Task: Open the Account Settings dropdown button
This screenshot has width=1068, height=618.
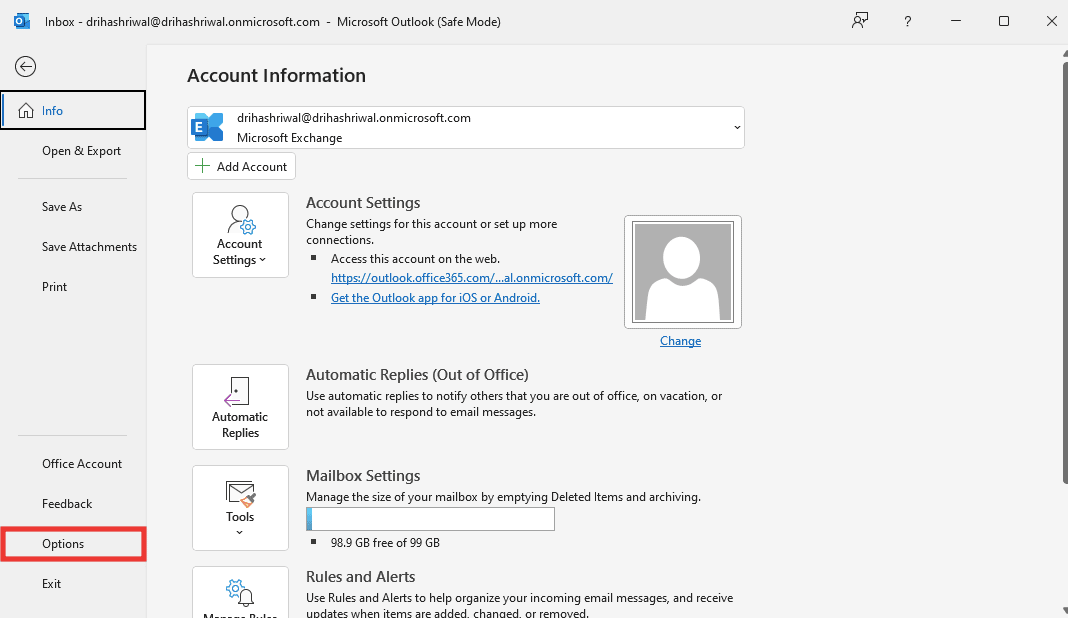Action: (240, 235)
